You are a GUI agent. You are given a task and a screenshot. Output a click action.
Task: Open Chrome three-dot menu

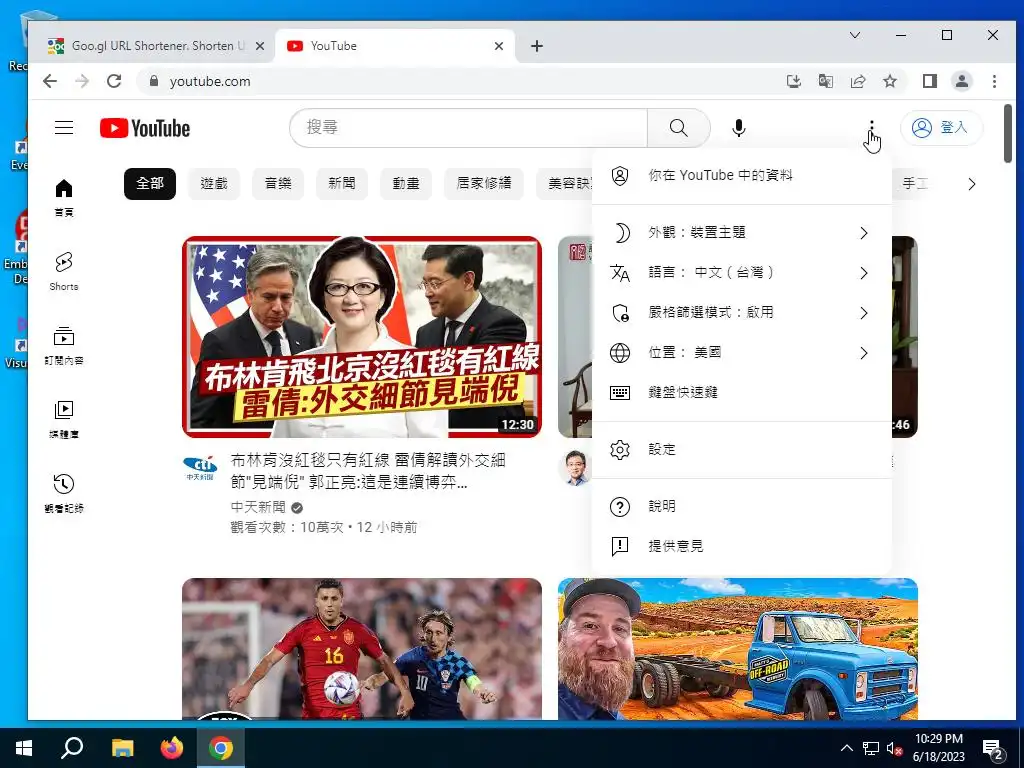pyautogui.click(x=994, y=81)
